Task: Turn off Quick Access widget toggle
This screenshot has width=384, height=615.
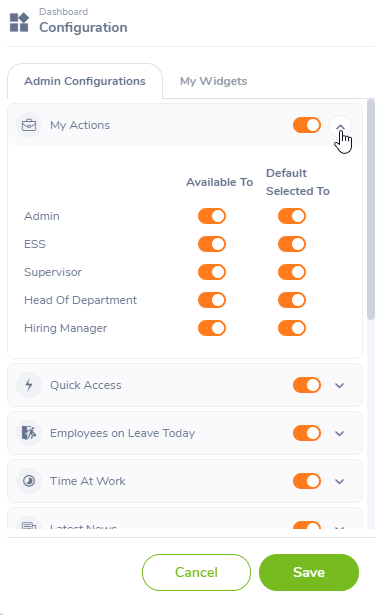Action: pos(307,385)
